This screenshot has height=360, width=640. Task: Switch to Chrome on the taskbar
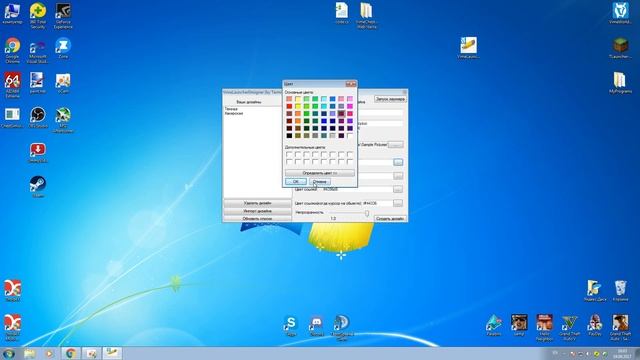click(x=71, y=353)
